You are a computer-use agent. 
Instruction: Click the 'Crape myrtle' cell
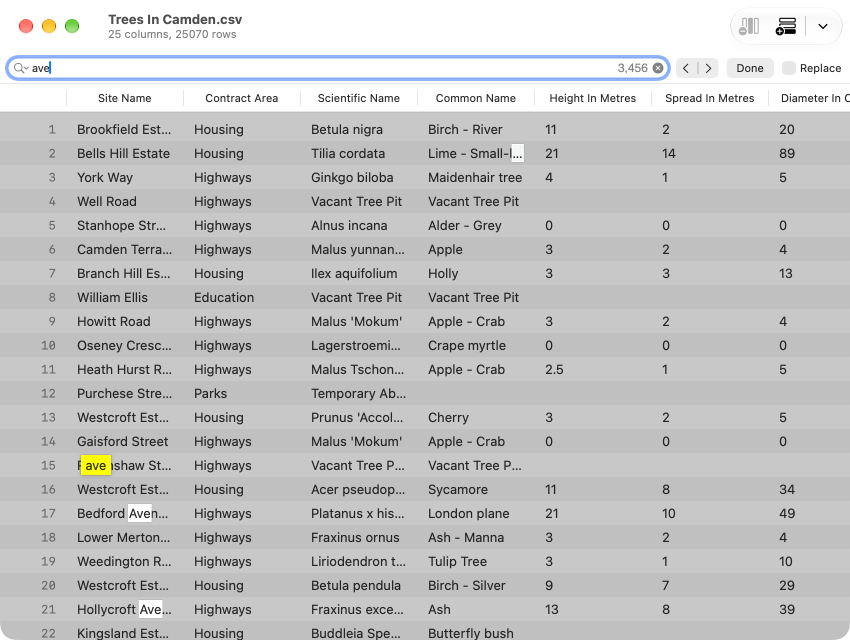click(x=467, y=346)
